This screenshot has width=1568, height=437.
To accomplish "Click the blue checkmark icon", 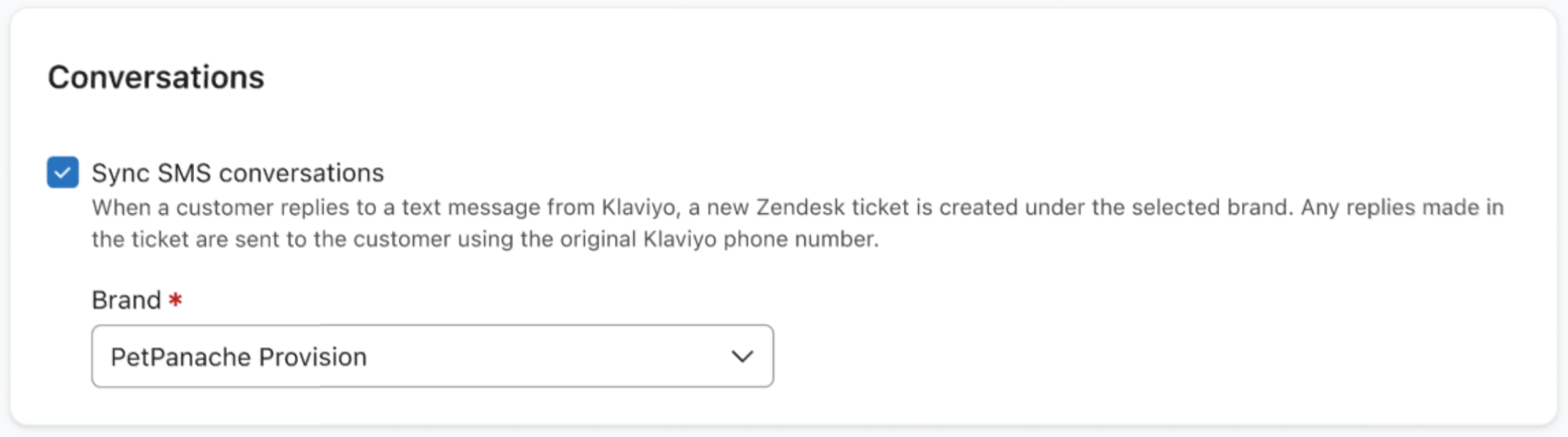I will coord(62,173).
